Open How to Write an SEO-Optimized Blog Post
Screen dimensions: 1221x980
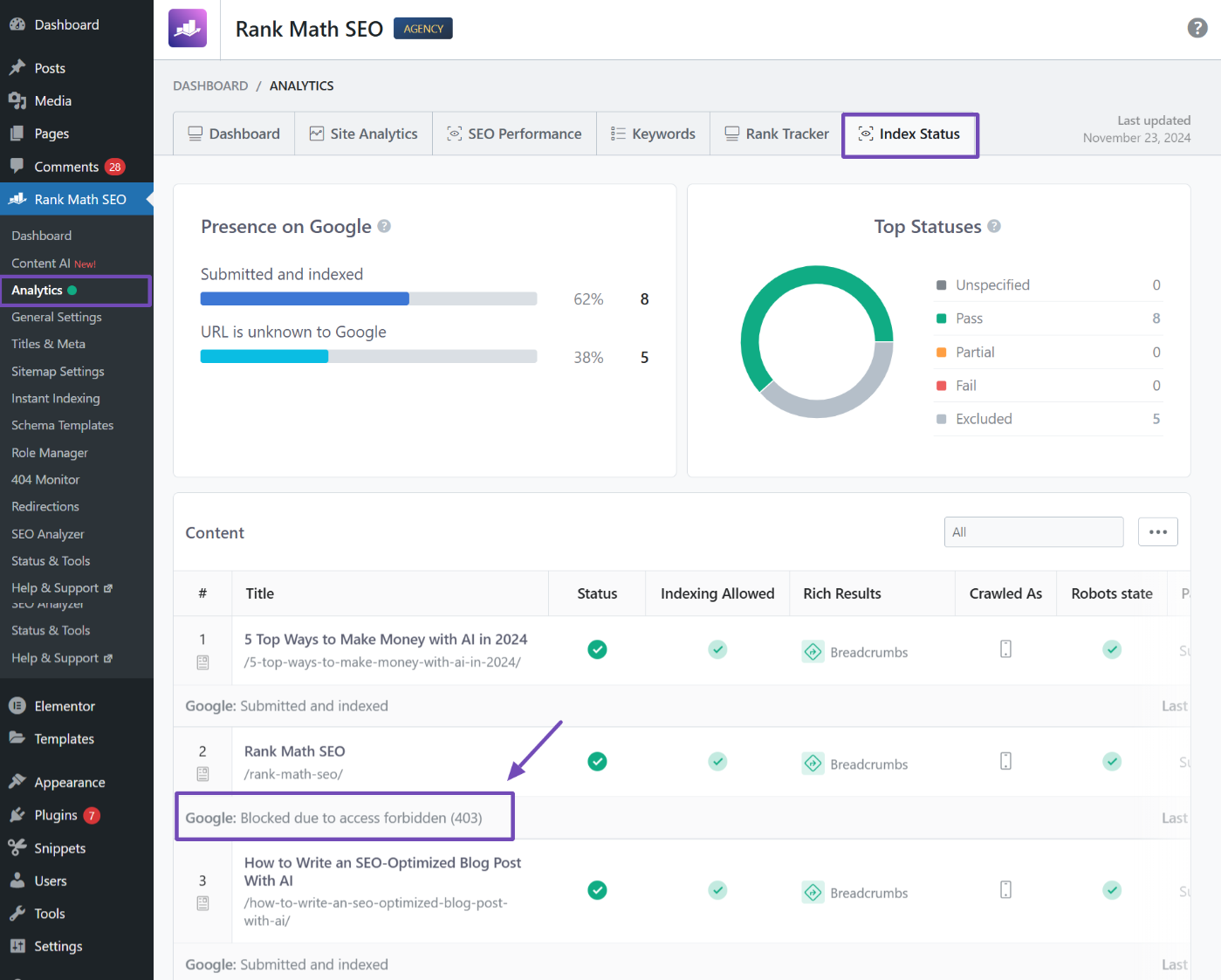[x=382, y=872]
